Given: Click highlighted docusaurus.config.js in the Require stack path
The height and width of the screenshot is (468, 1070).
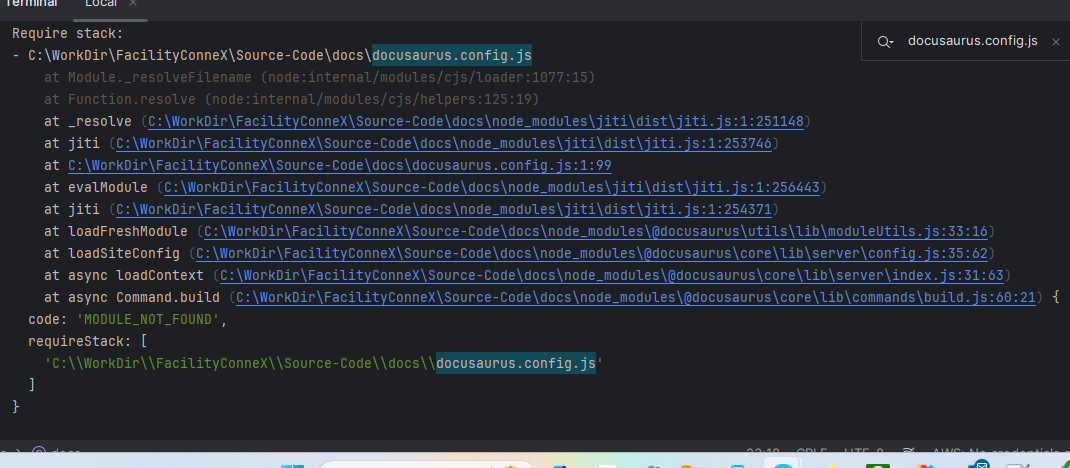Looking at the screenshot, I should 451,55.
